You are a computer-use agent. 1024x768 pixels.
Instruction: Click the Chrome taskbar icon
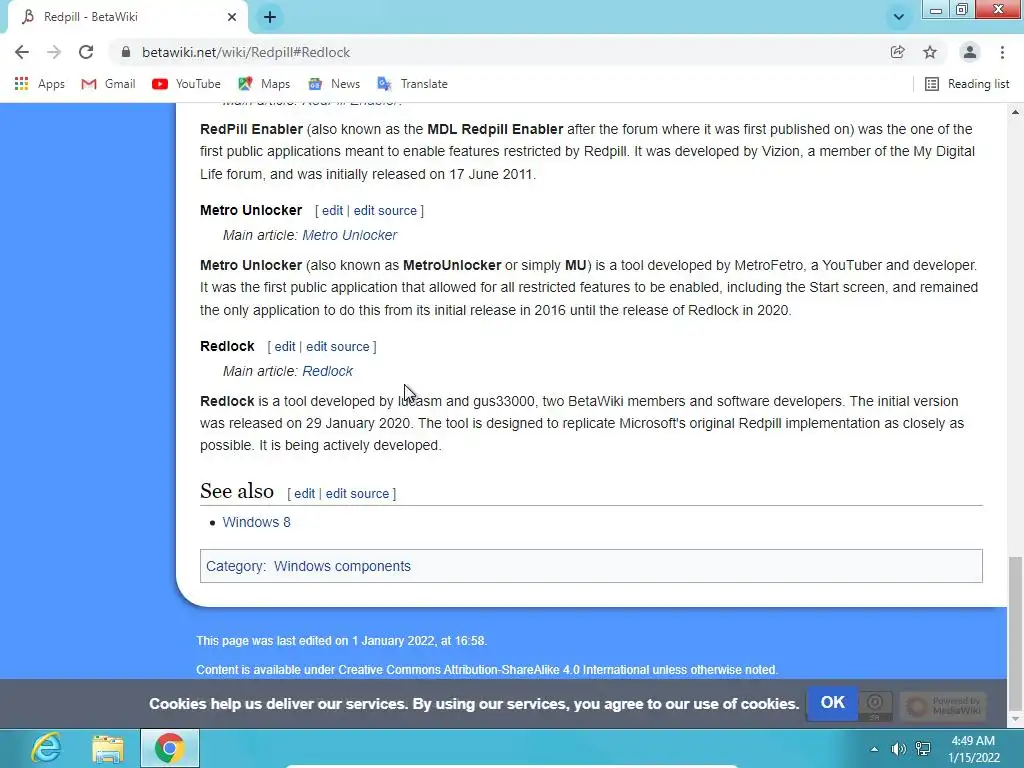point(170,748)
